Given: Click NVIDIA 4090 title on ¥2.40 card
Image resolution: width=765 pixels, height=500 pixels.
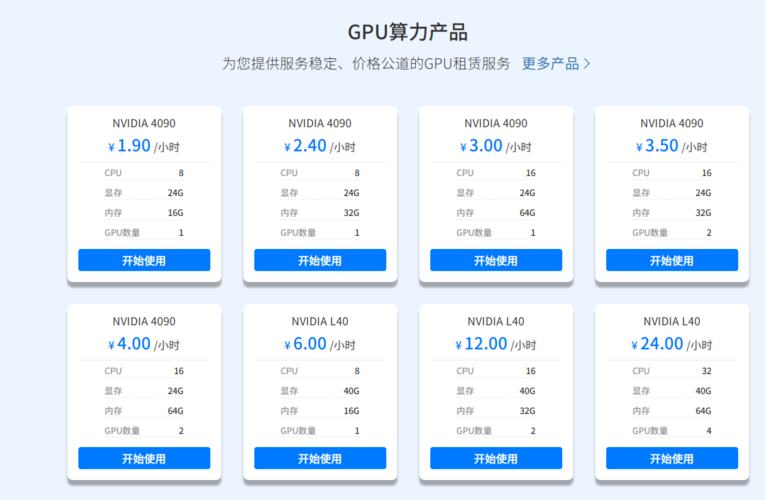Looking at the screenshot, I should (320, 123).
